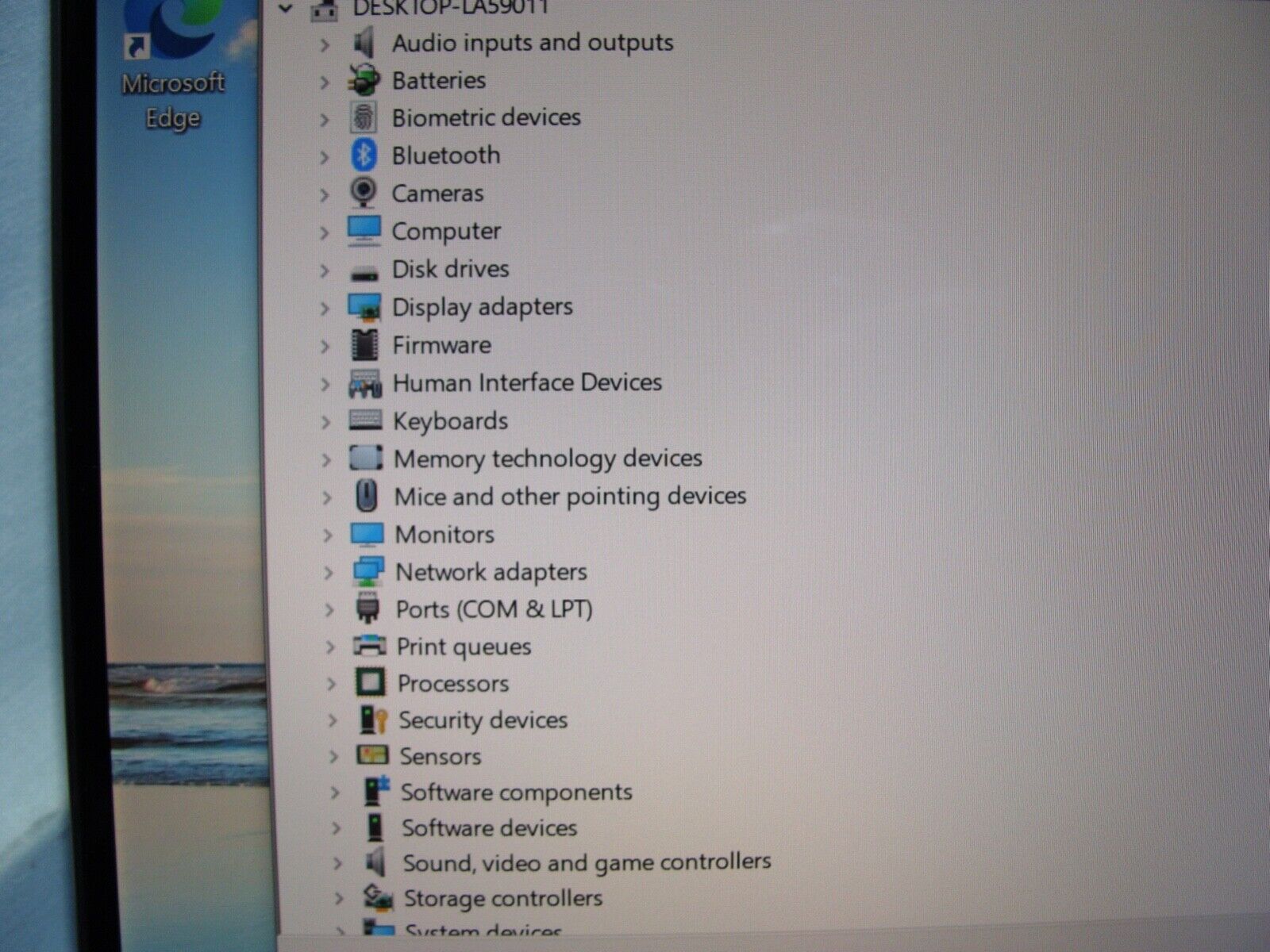1270x952 pixels.
Task: Select the Audio inputs and outputs label
Action: tap(533, 42)
